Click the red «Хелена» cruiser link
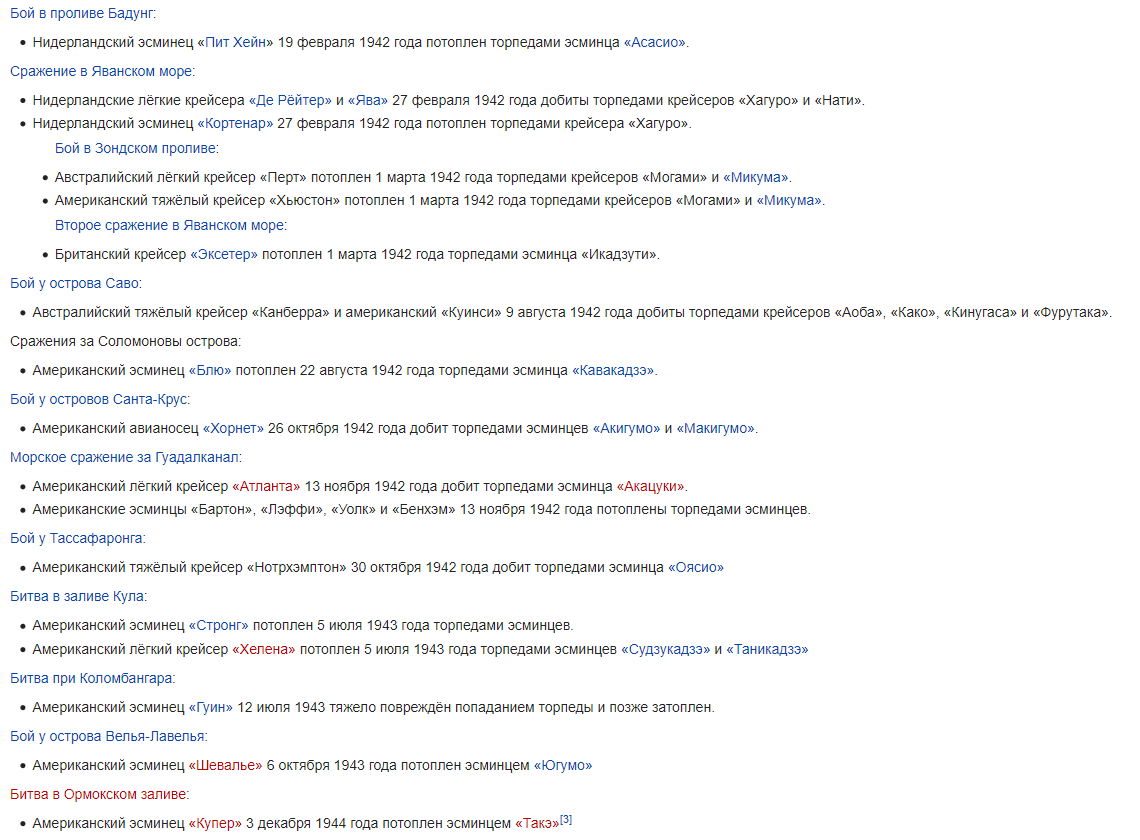Screen dimensions: 1140x840 coord(264,649)
